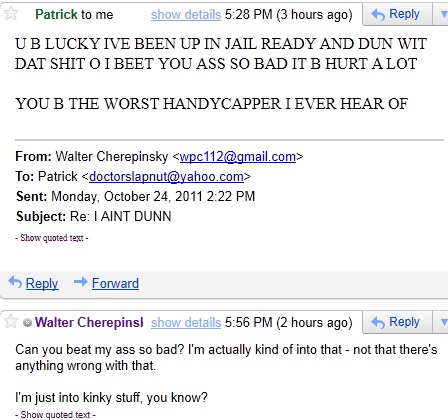Show quoted text under Walter's reply
448x420 pixels.
click(55, 414)
